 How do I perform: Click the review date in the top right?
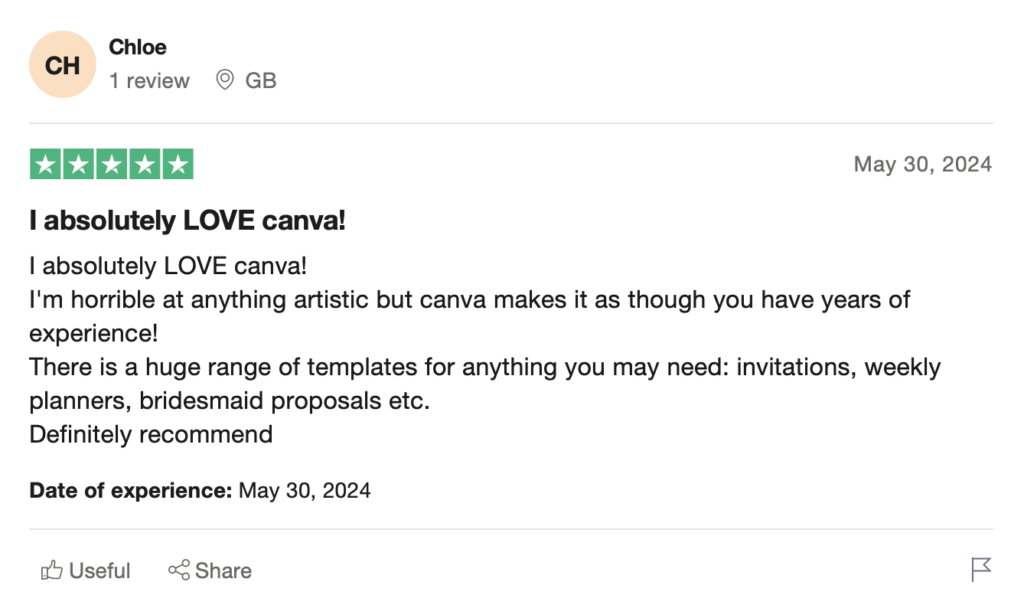(x=922, y=164)
